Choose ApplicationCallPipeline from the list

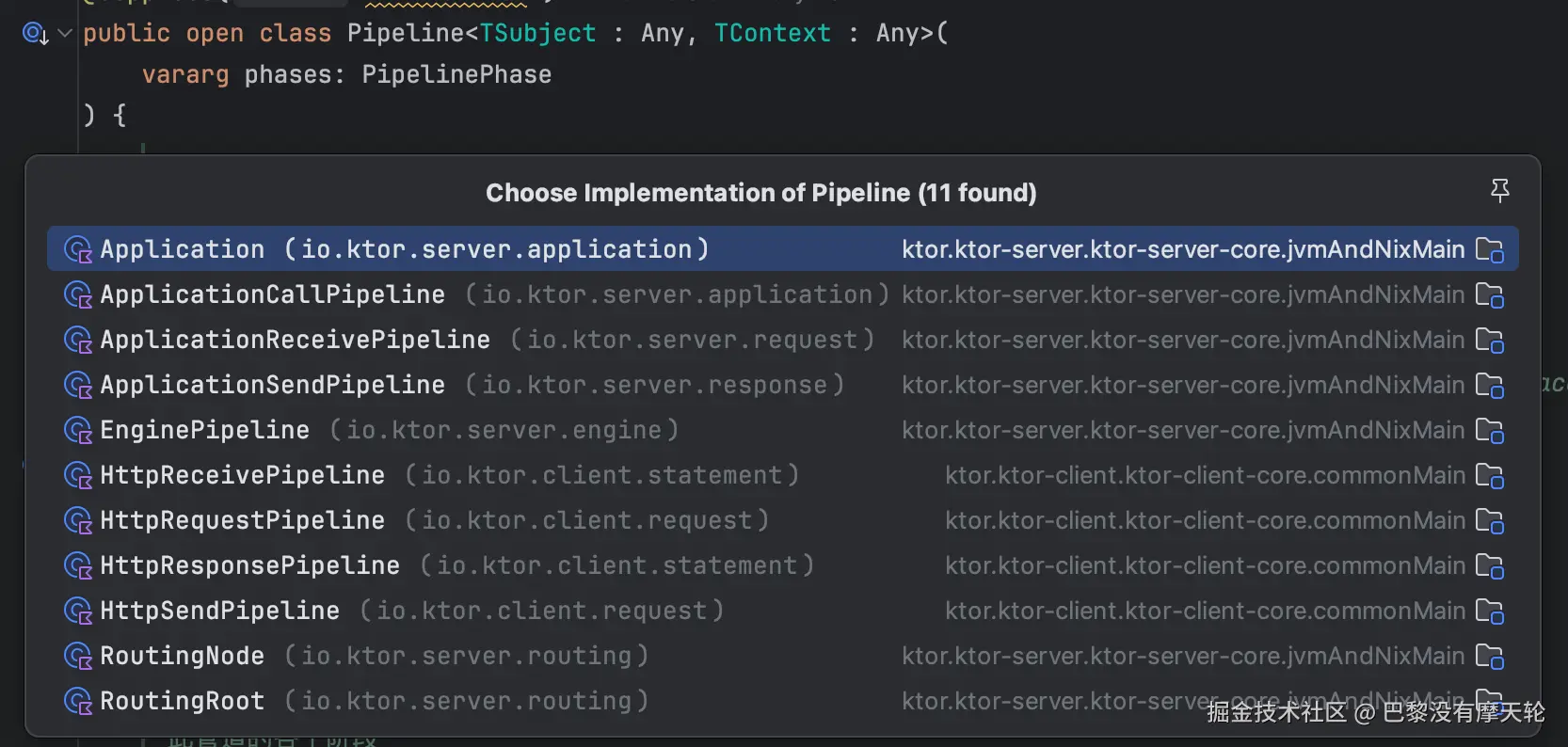coord(272,294)
